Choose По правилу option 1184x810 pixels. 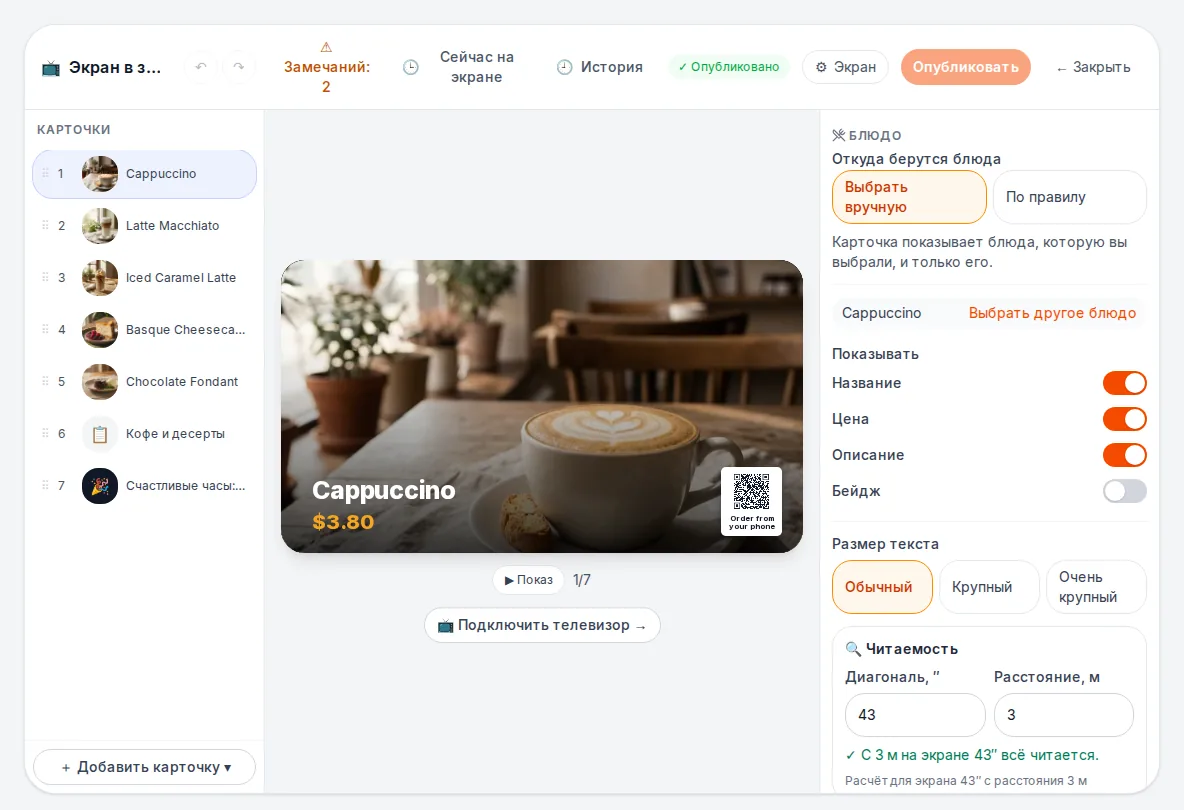pyautogui.click(x=1069, y=197)
